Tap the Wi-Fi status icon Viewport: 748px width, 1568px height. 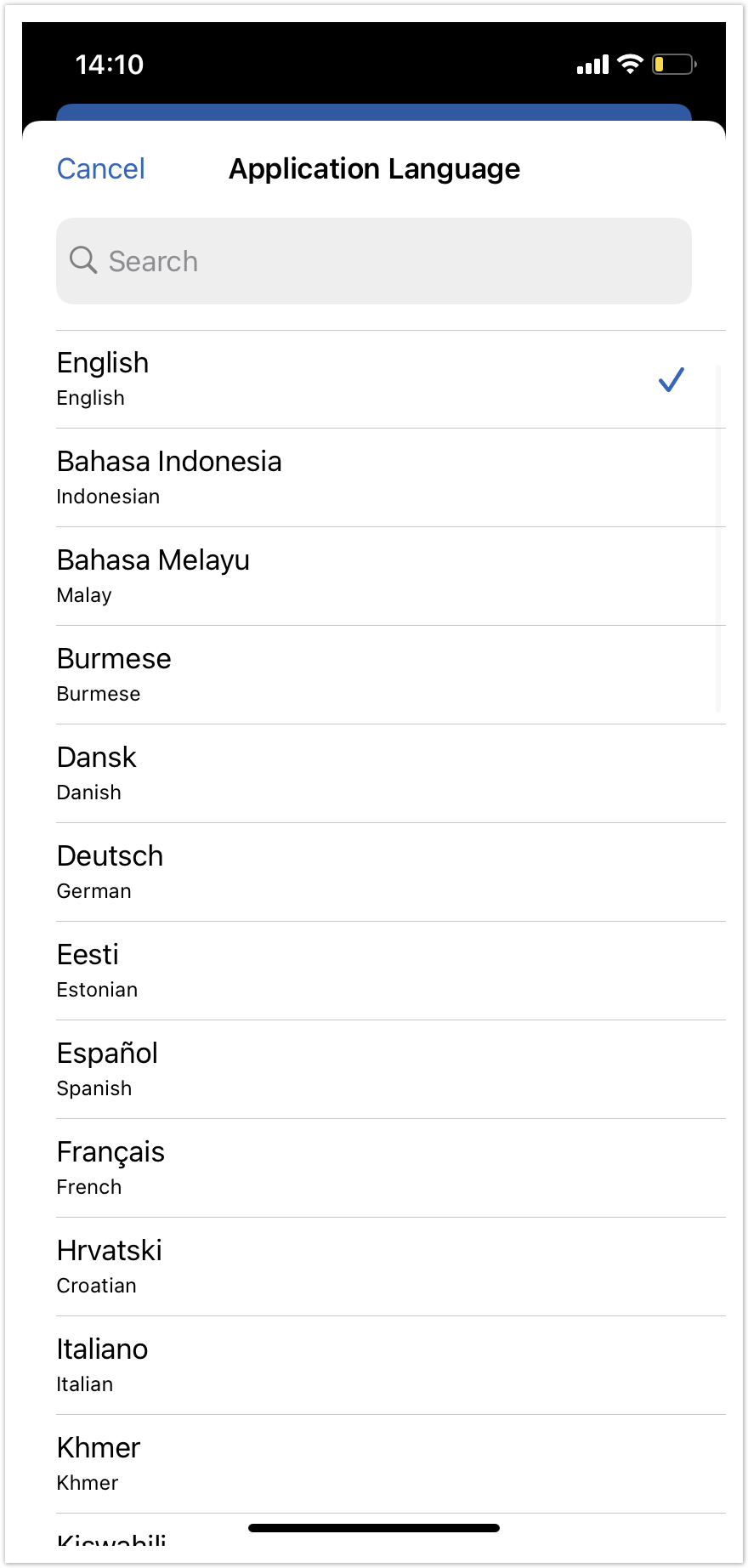630,65
